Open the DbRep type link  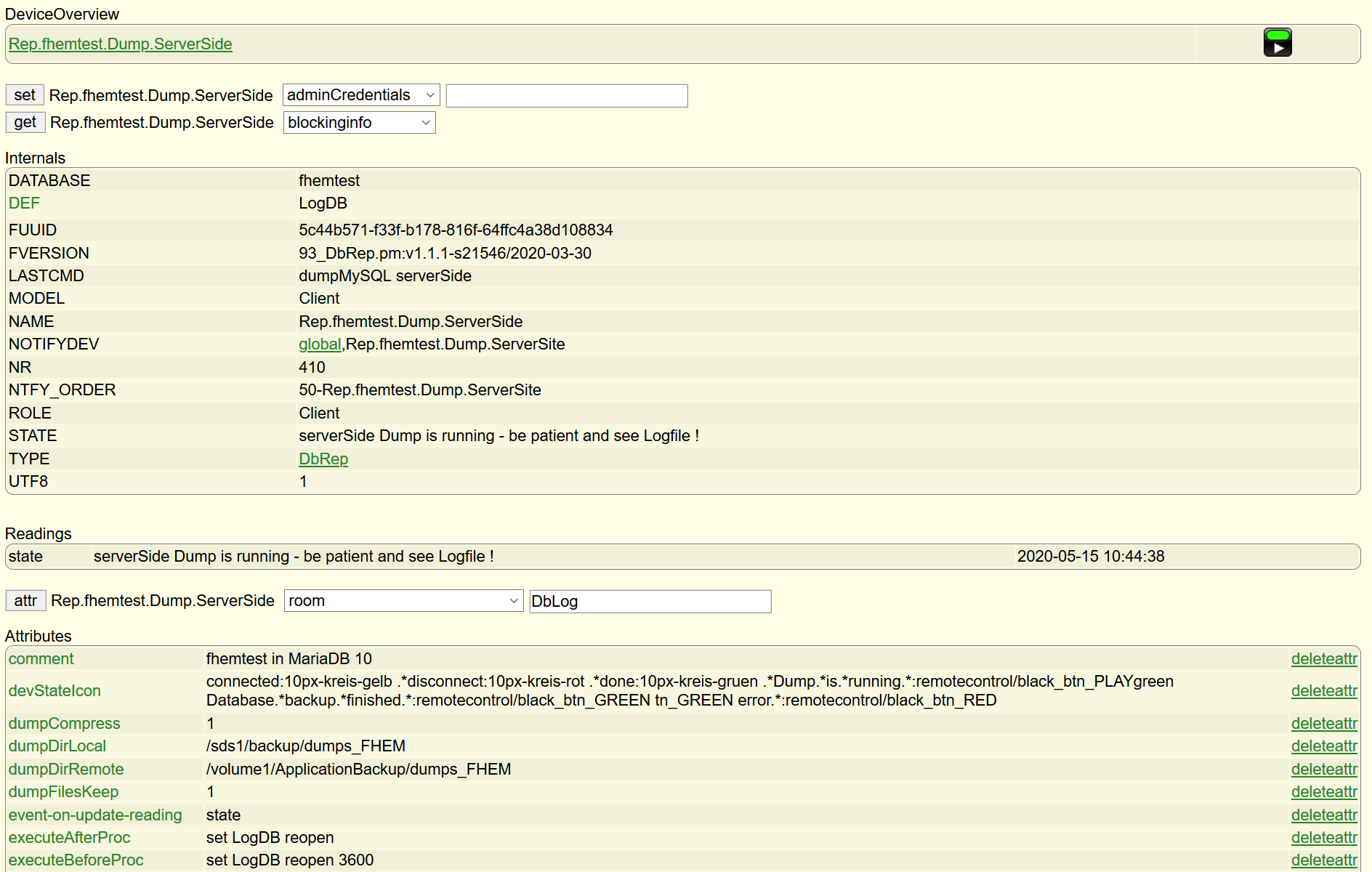click(323, 459)
